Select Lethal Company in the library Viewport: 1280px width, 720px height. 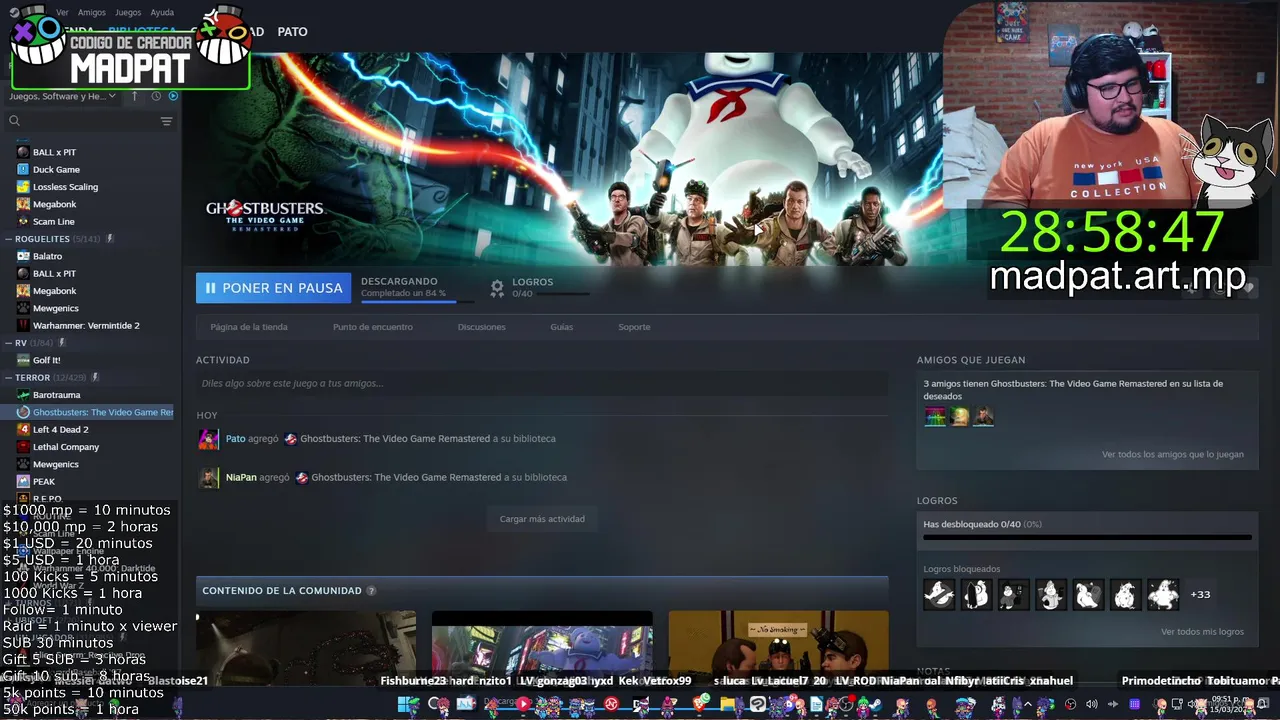click(x=66, y=447)
